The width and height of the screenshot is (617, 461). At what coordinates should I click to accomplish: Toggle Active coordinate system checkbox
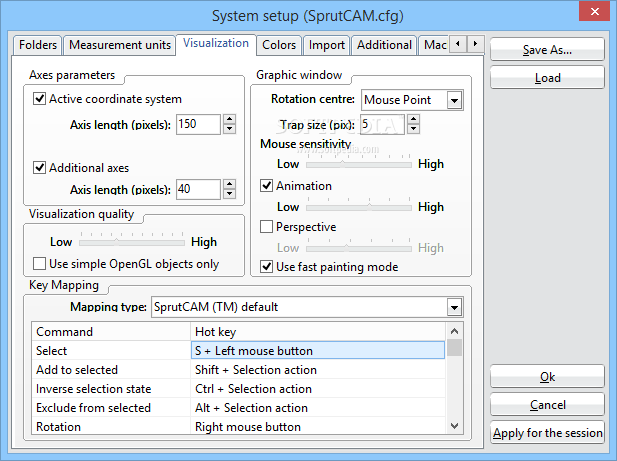point(39,98)
